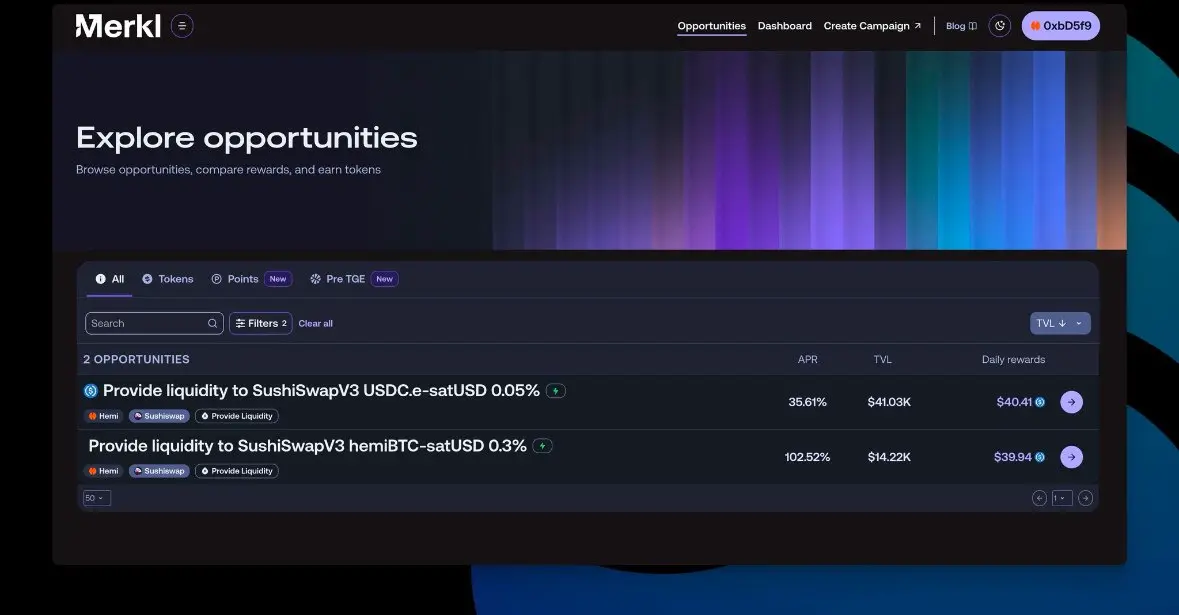Sort by the APR column header
Viewport: 1179px width, 615px height.
(807, 359)
